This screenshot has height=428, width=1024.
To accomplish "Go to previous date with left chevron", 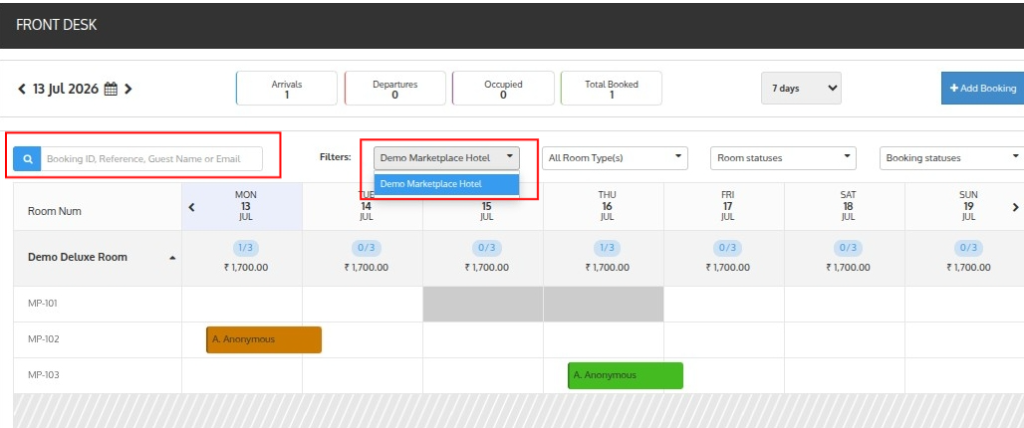I will pos(22,89).
